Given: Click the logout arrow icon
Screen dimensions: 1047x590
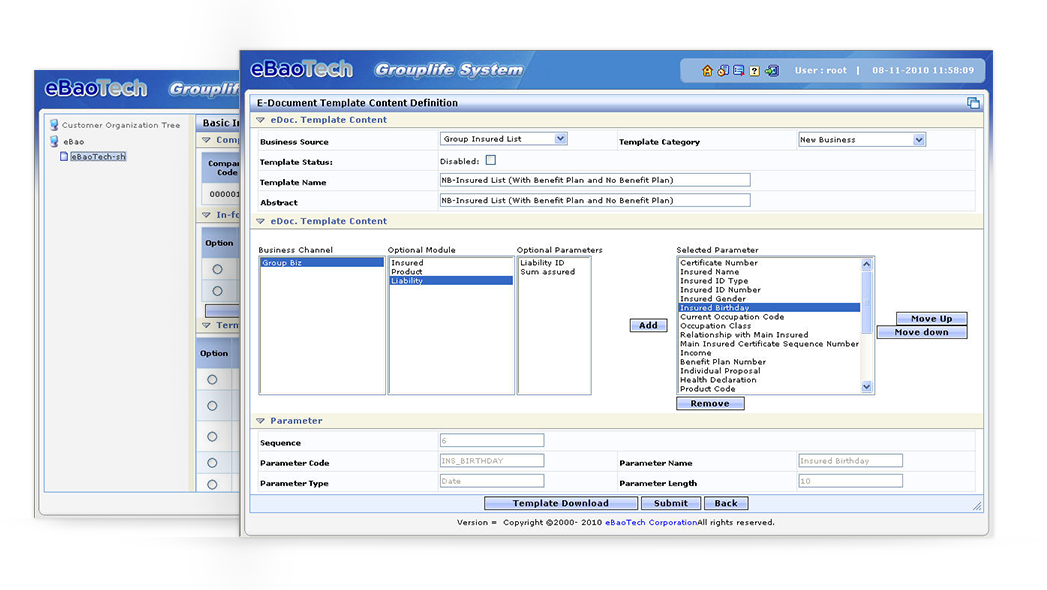Looking at the screenshot, I should click(x=772, y=71).
